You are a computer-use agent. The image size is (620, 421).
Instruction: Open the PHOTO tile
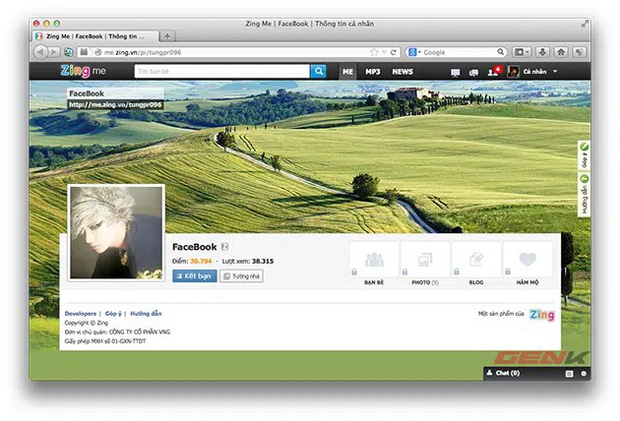[x=425, y=262]
